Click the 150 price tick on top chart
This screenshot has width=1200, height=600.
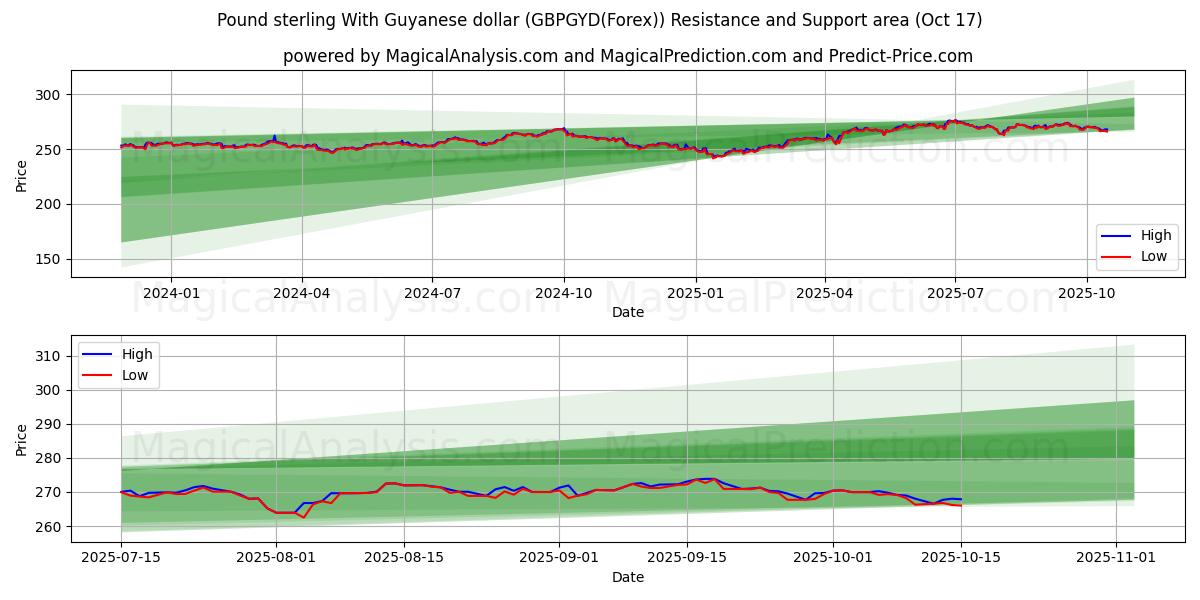(49, 259)
